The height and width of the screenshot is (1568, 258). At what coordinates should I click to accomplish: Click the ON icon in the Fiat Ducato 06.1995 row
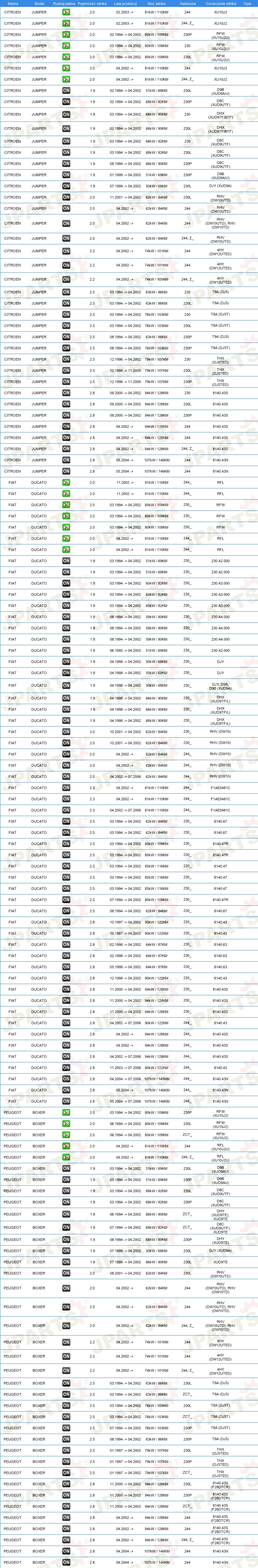pyautogui.click(x=66, y=651)
